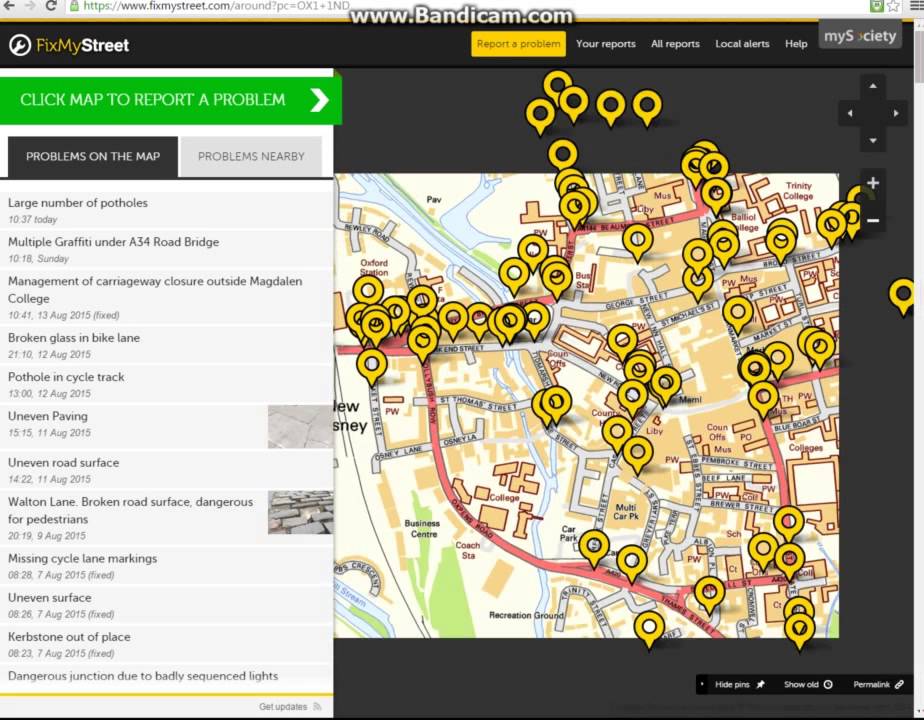This screenshot has width=924, height=720.
Task: Pan the map up arrow
Action: click(x=873, y=86)
